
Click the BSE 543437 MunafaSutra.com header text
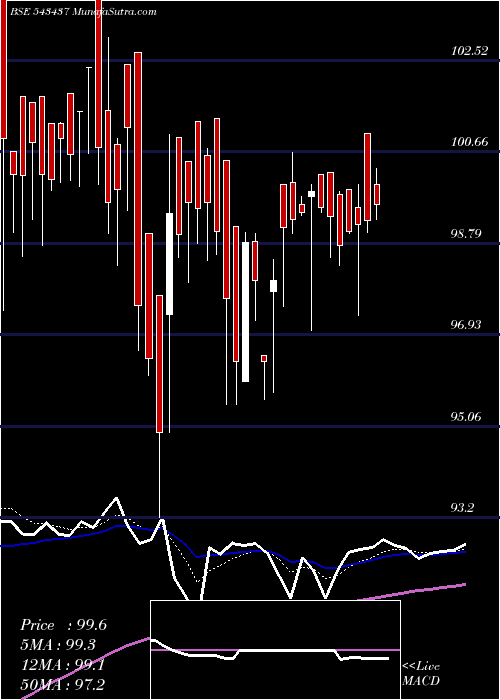point(83,12)
